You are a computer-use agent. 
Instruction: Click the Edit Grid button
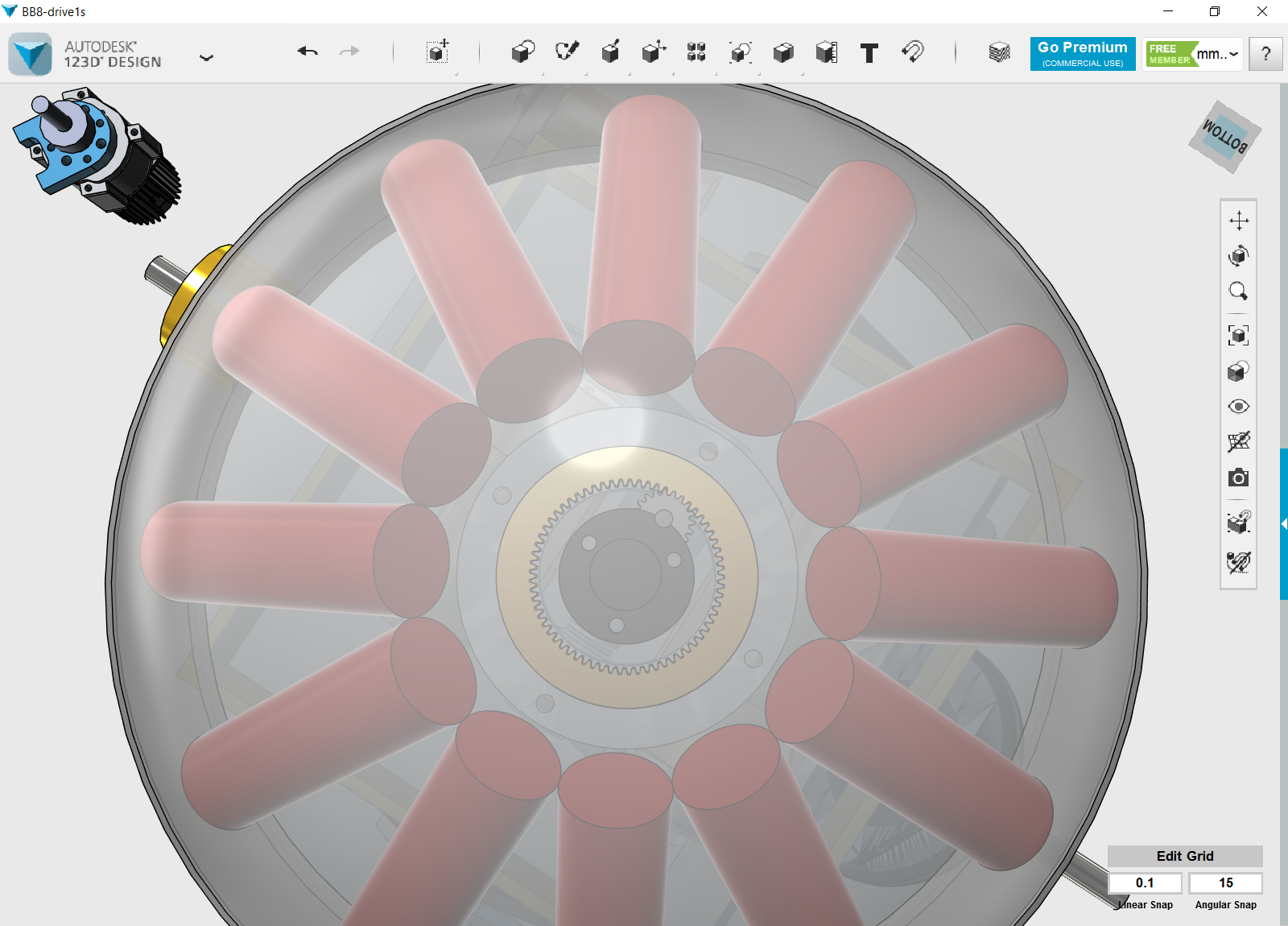pos(1185,856)
